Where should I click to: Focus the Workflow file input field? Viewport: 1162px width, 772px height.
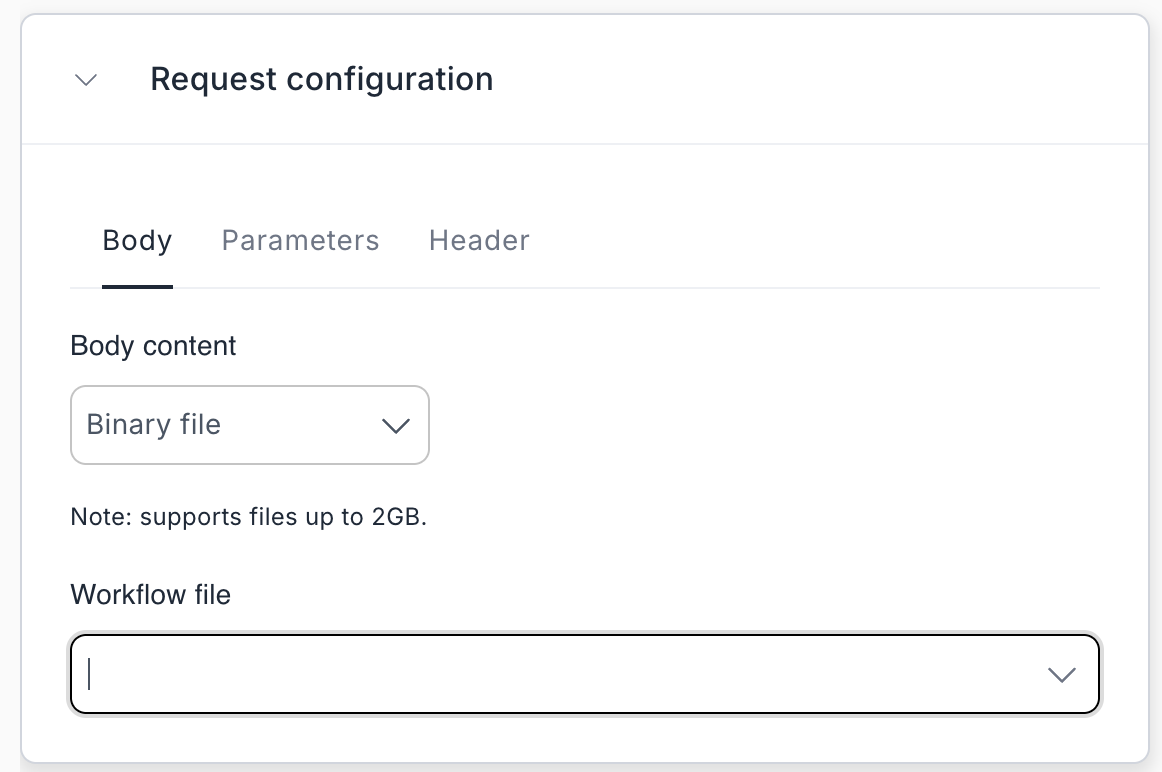(540, 674)
